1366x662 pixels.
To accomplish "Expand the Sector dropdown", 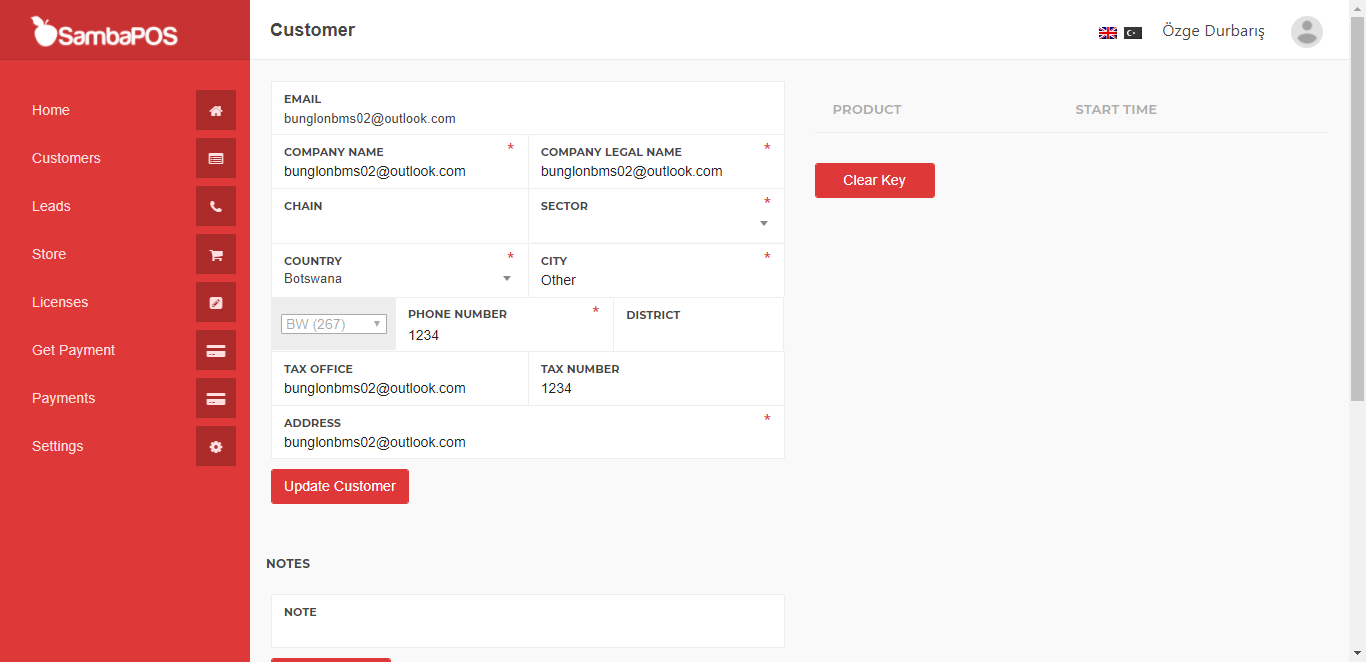I will click(763, 224).
